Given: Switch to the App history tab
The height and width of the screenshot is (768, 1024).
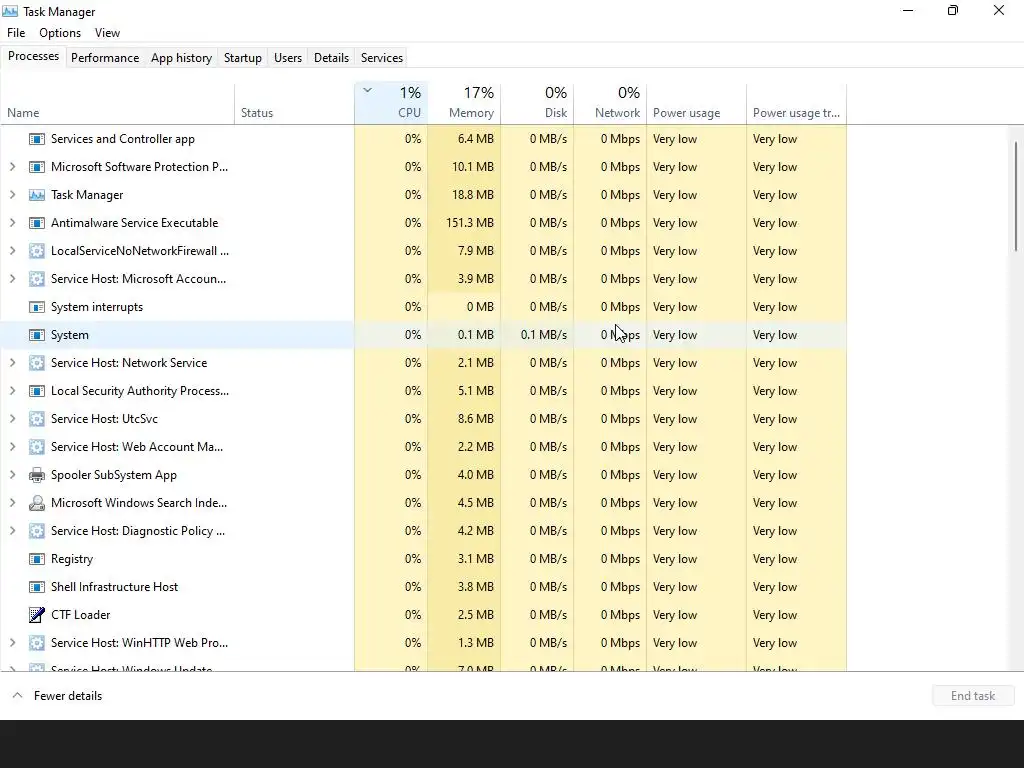Looking at the screenshot, I should point(182,58).
